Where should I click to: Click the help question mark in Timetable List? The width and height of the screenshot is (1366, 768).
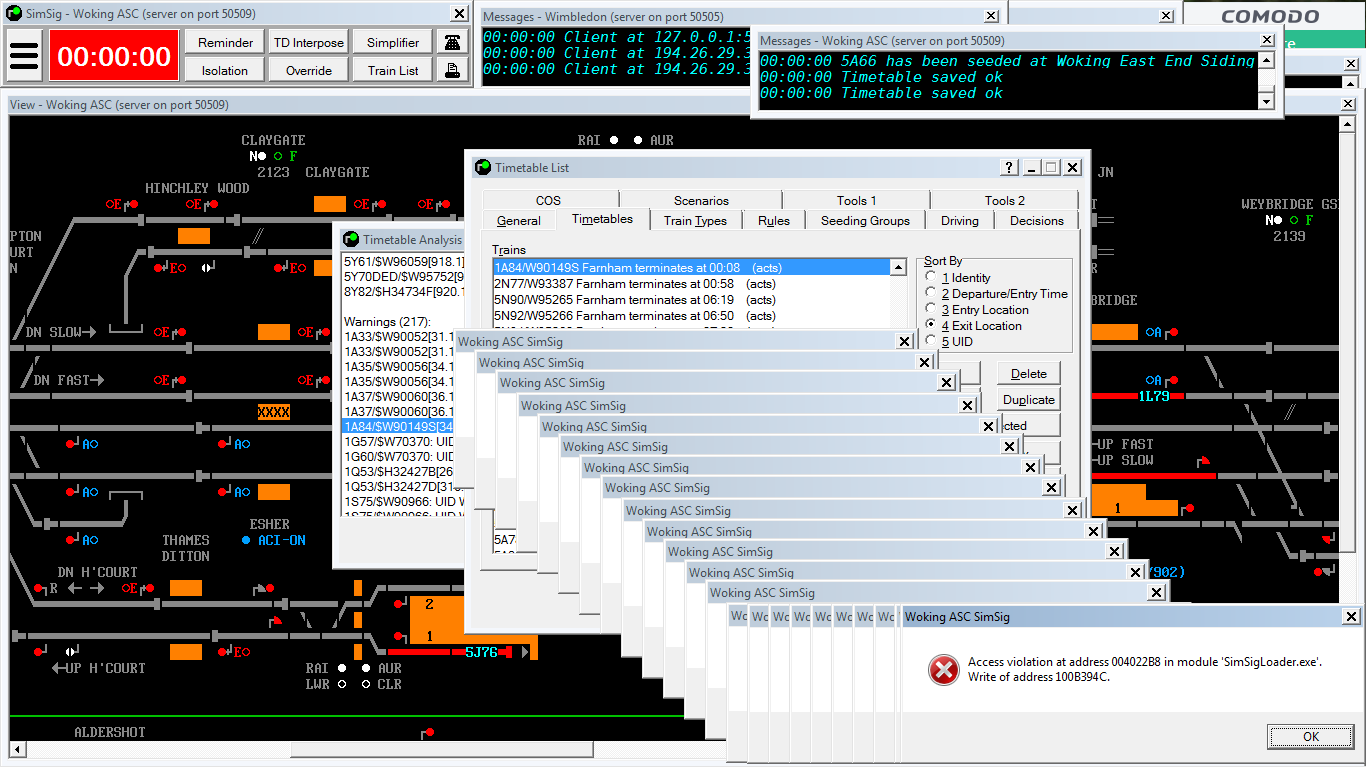pyautogui.click(x=1011, y=168)
